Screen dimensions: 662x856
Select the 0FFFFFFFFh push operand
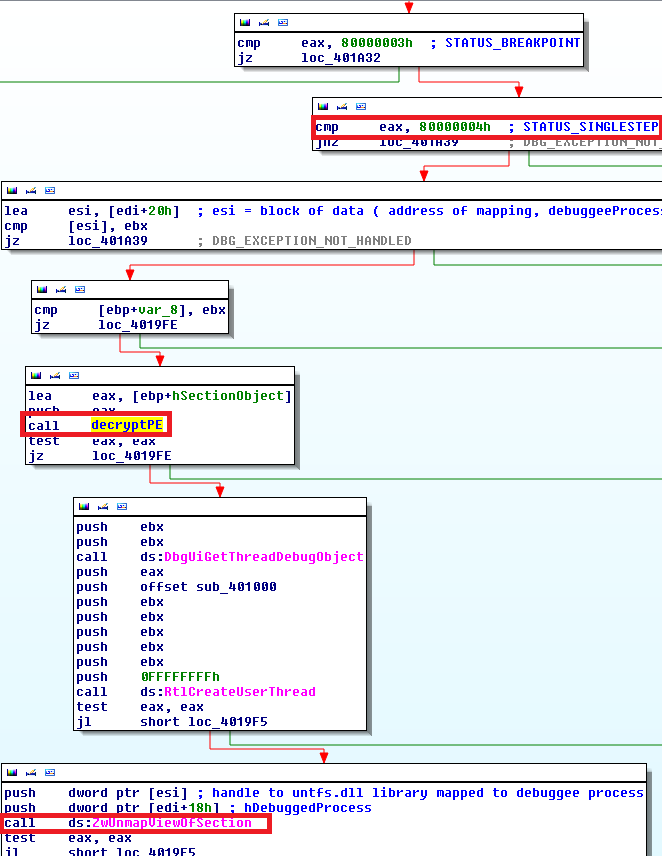coord(180,677)
